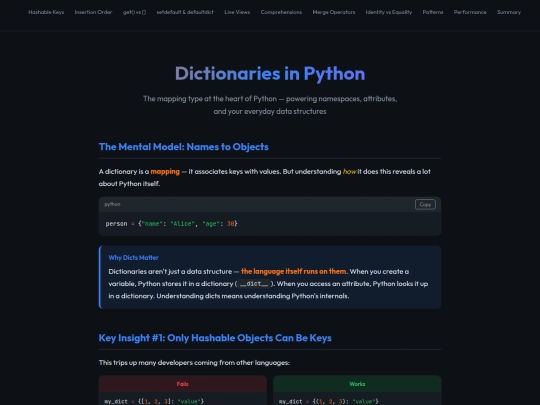Click The Mental Model: Names to Objects heading

point(184,147)
